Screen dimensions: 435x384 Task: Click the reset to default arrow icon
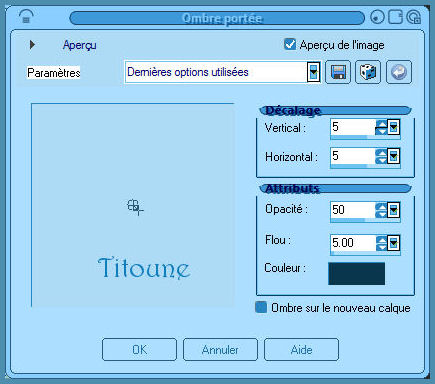pos(399,72)
